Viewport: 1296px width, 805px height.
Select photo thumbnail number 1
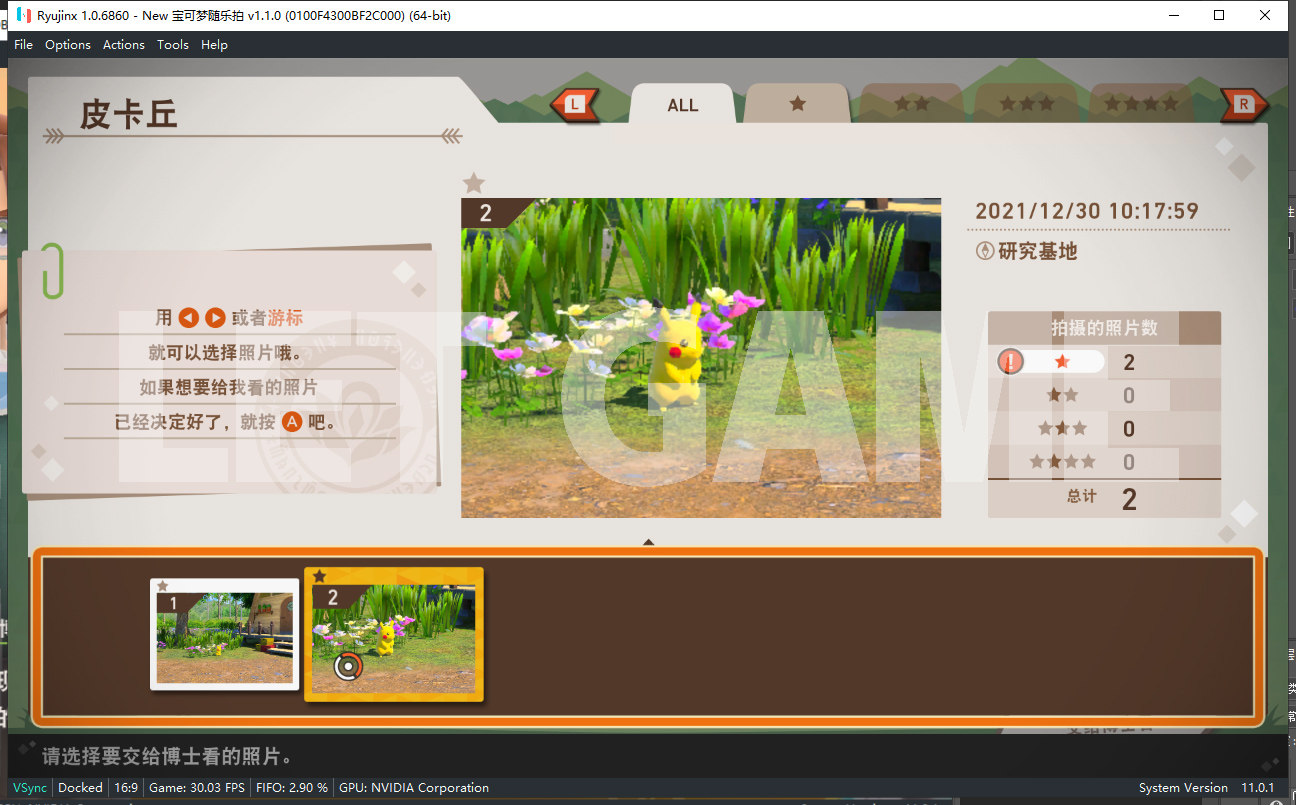[225, 634]
